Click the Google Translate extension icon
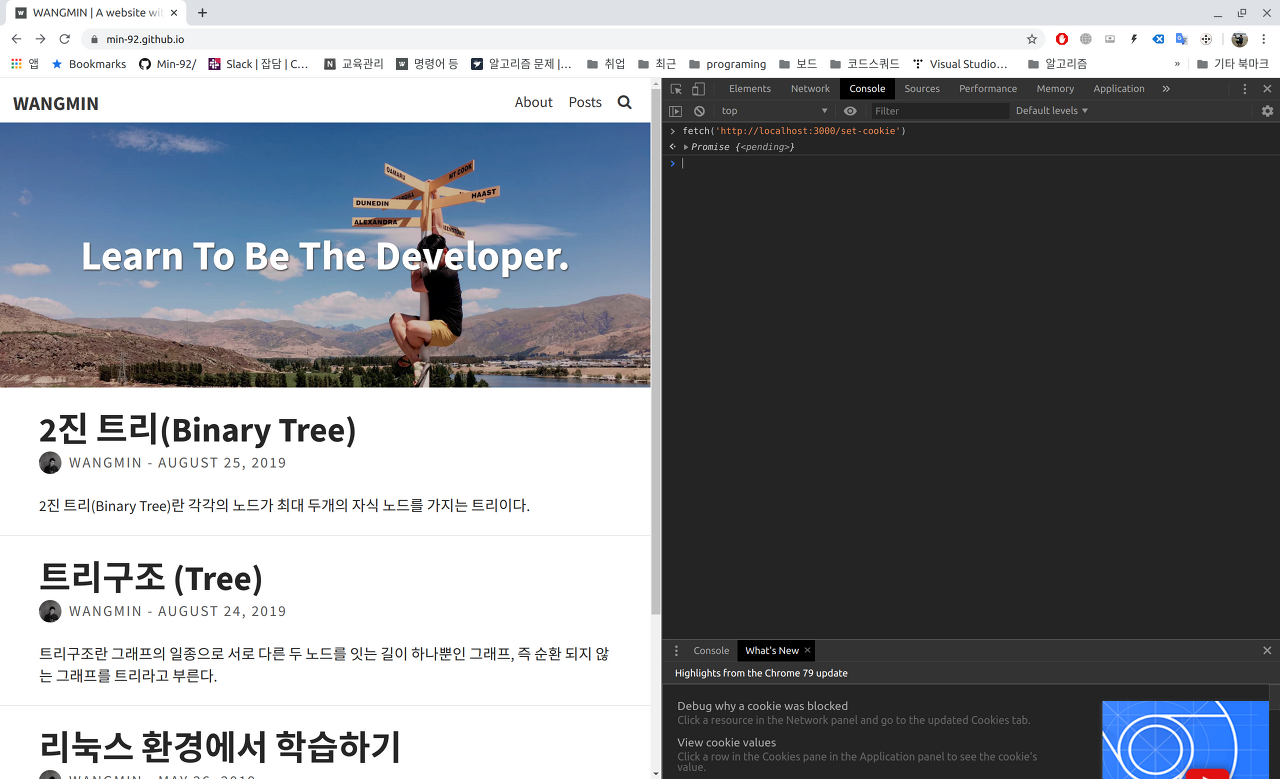This screenshot has height=779, width=1280. click(1181, 39)
